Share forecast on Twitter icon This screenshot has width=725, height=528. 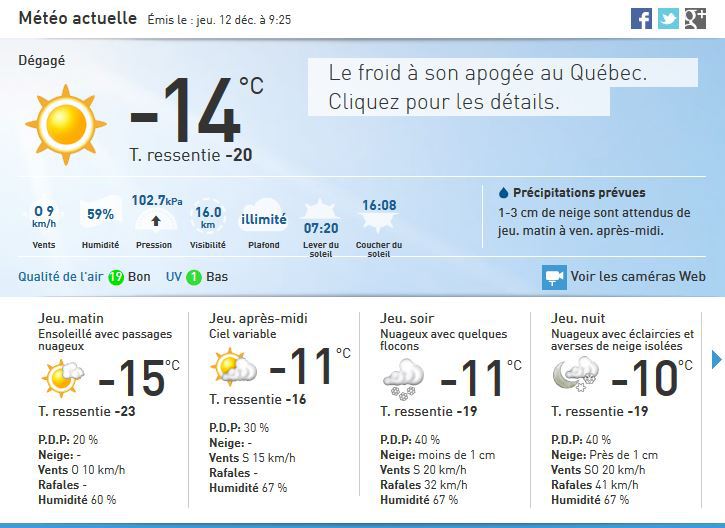[668, 19]
